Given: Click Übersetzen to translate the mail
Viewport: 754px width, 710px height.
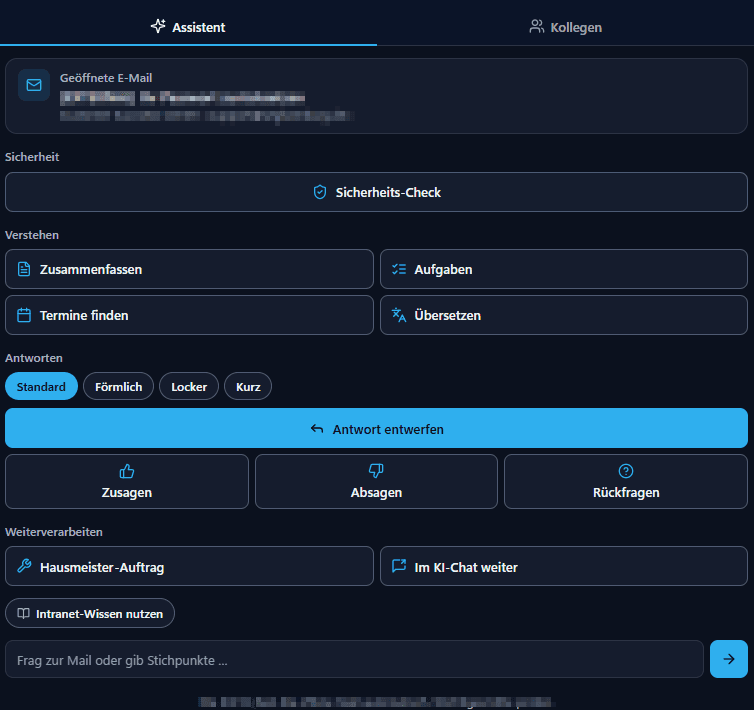Looking at the screenshot, I should pyautogui.click(x=564, y=315).
